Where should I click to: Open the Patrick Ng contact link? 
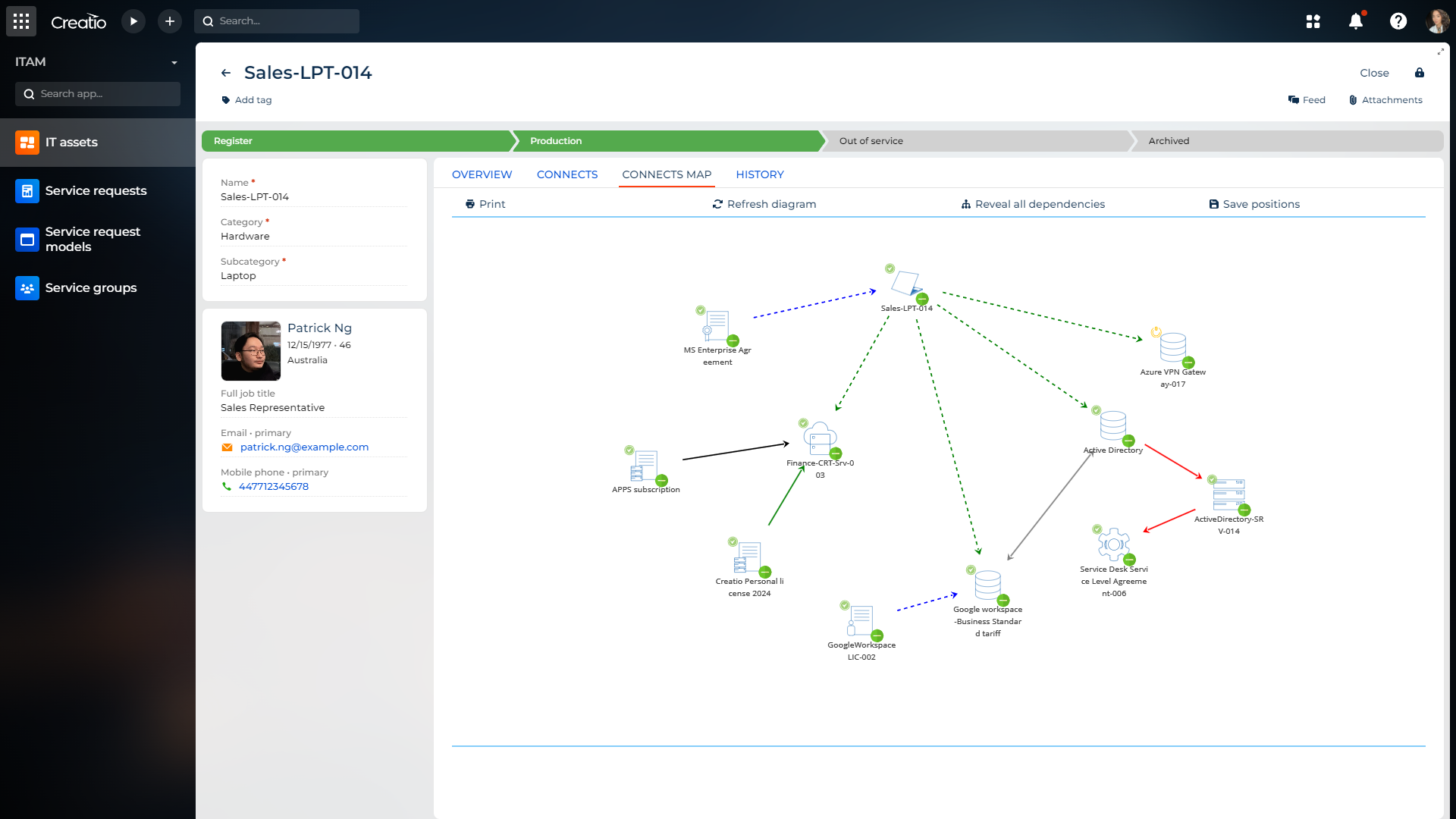pyautogui.click(x=319, y=328)
